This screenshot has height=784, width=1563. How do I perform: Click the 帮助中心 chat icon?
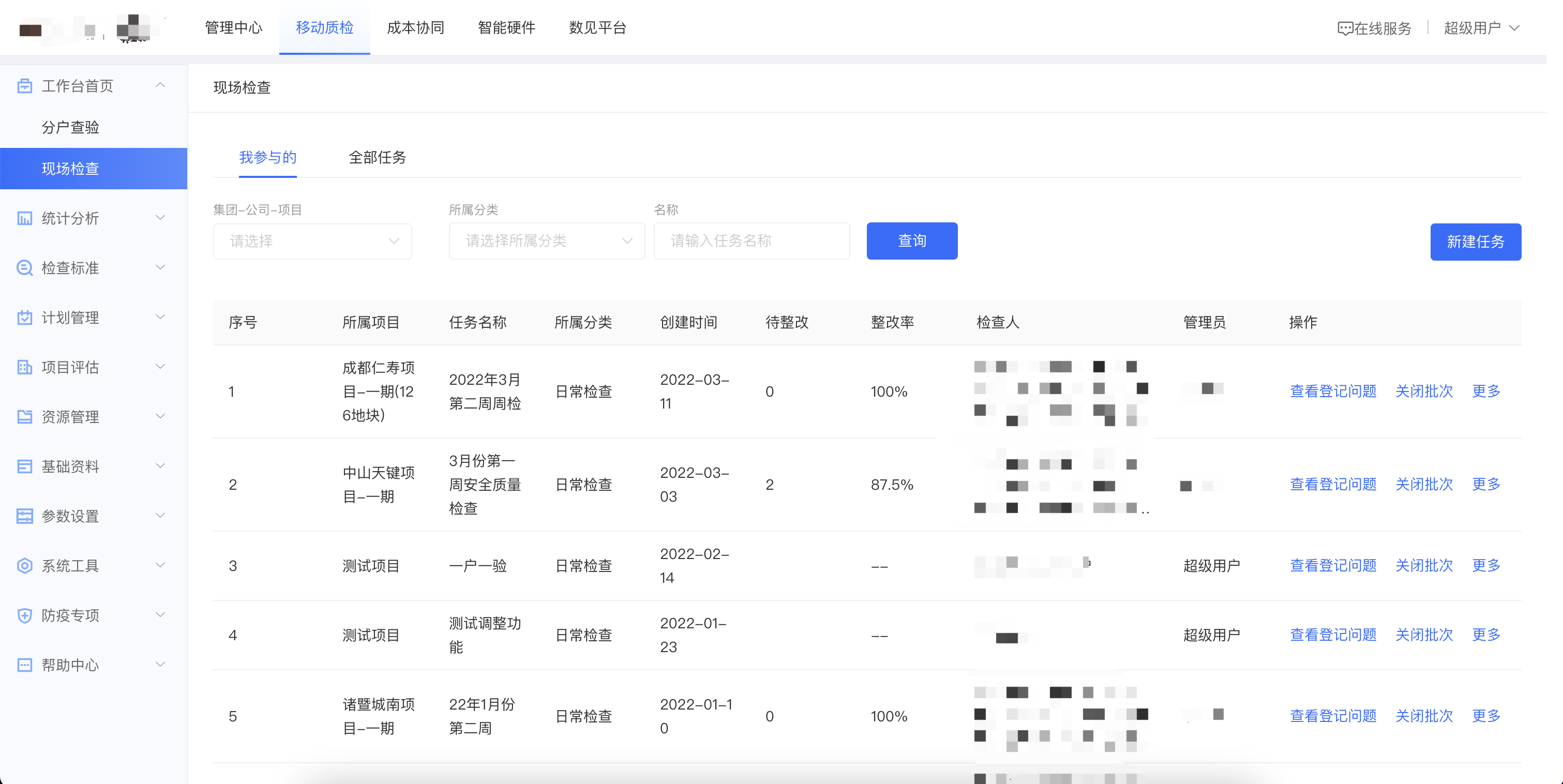24,665
